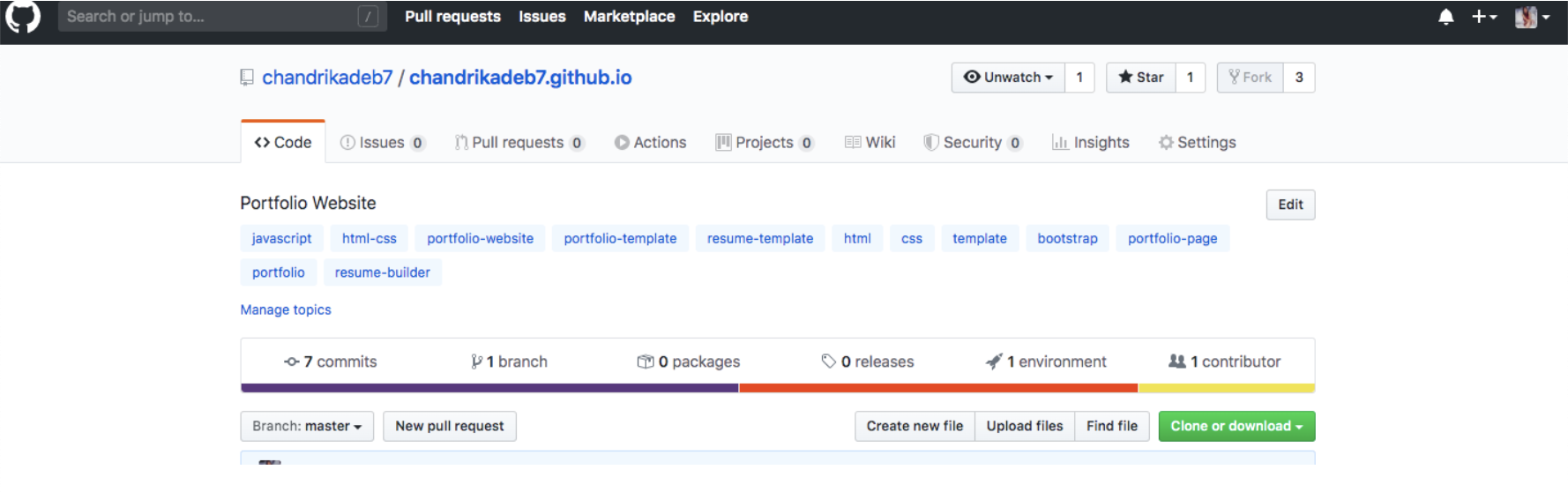Open the portfolio-website topic tag
Viewport: 1568px width, 492px height.
(481, 238)
